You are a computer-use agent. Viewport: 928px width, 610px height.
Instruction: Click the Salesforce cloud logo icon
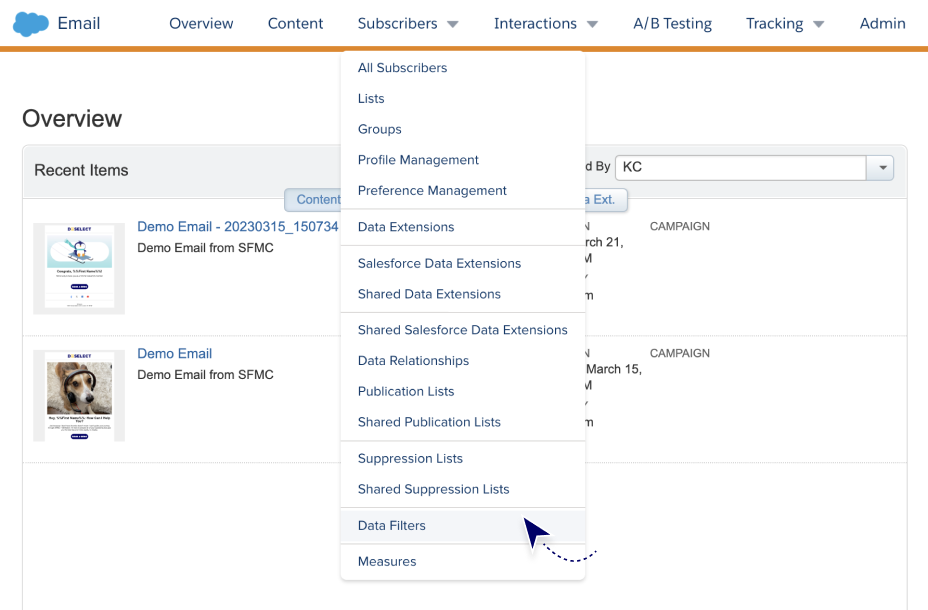pyautogui.click(x=31, y=23)
